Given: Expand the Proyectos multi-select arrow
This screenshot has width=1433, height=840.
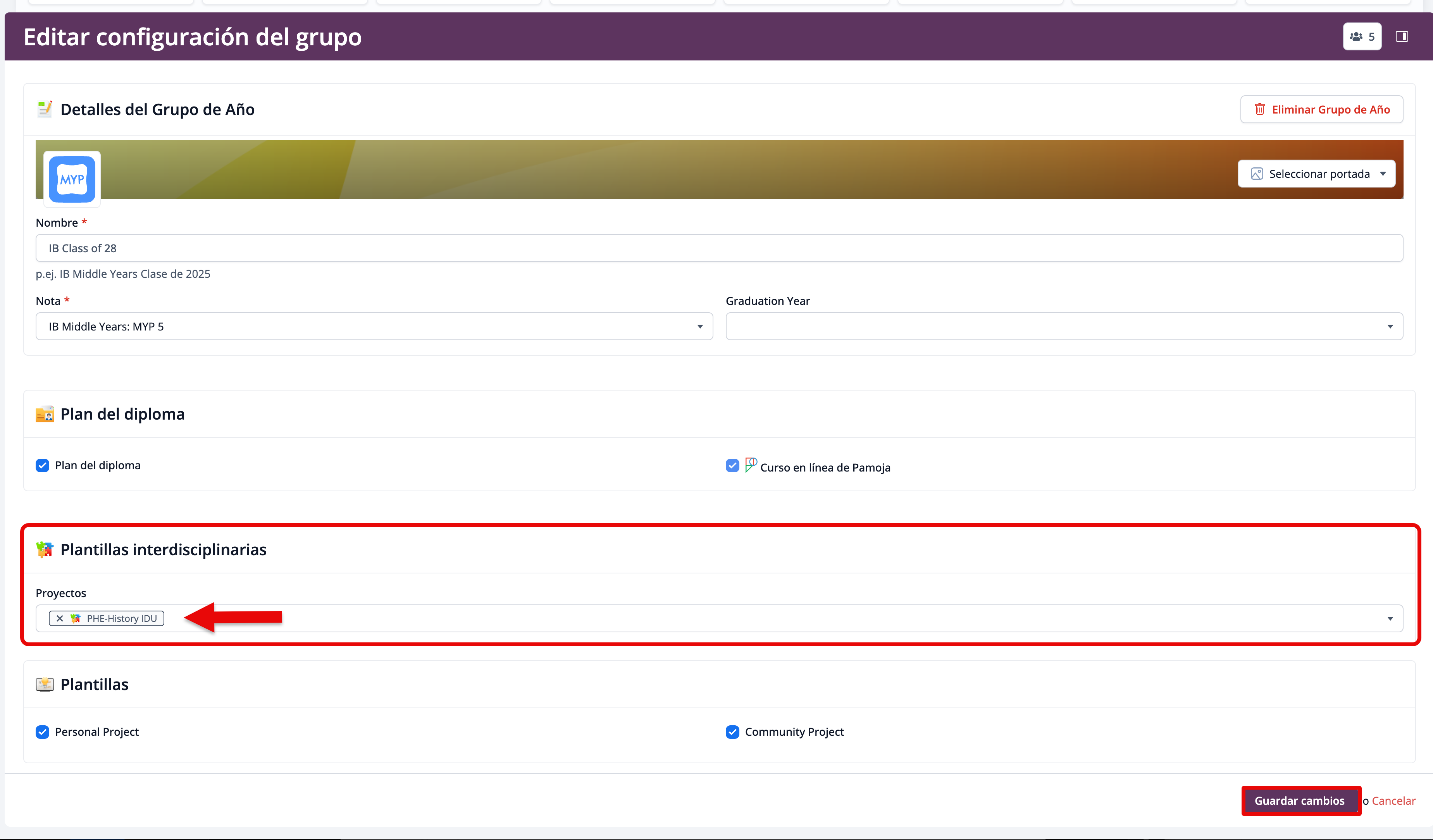Looking at the screenshot, I should click(1390, 618).
